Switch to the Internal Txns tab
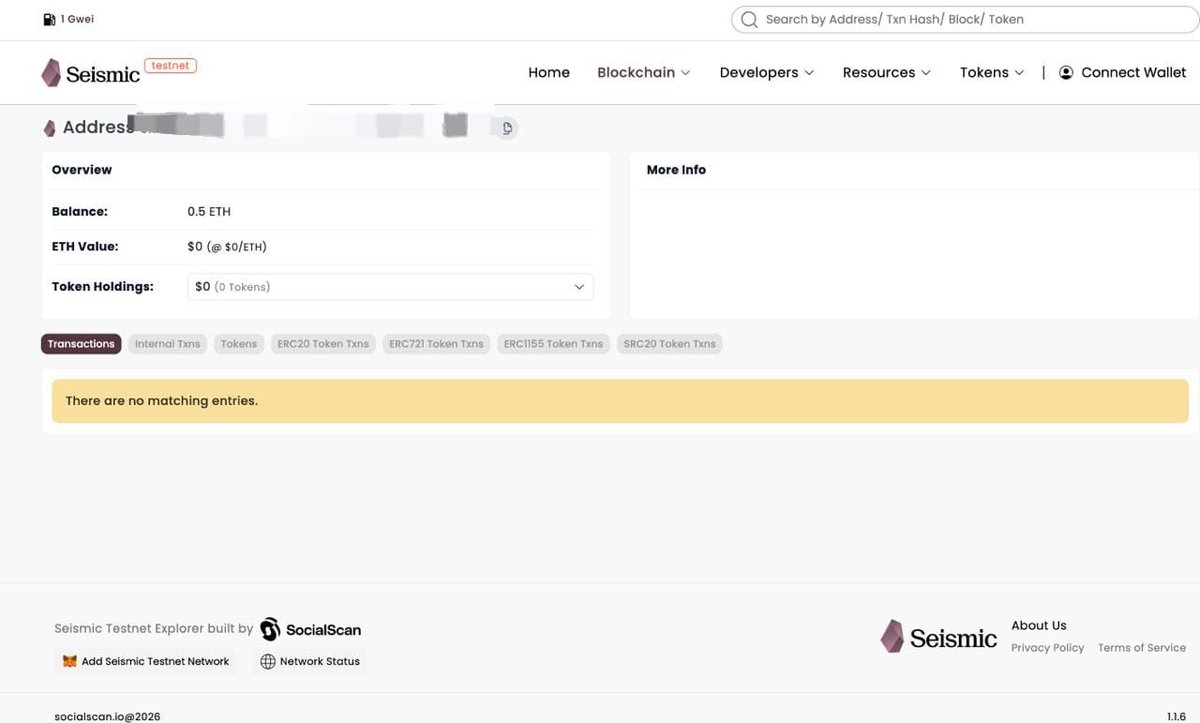The image size is (1200, 723). pyautogui.click(x=166, y=343)
